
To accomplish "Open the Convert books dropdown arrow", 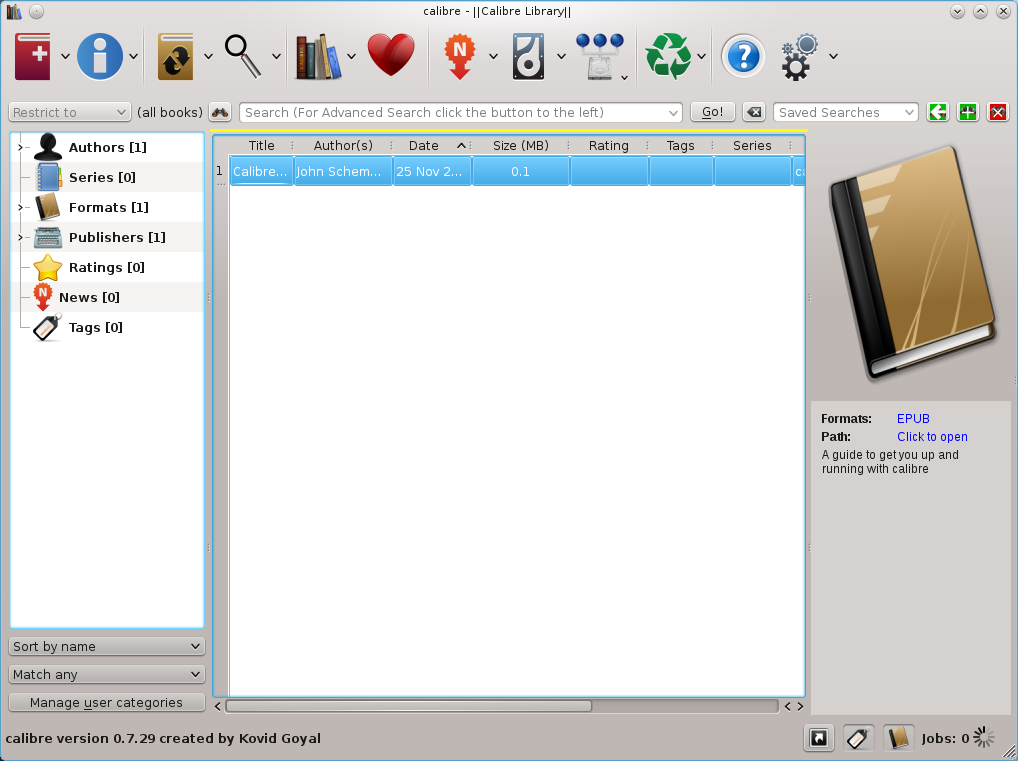I will [x=208, y=56].
